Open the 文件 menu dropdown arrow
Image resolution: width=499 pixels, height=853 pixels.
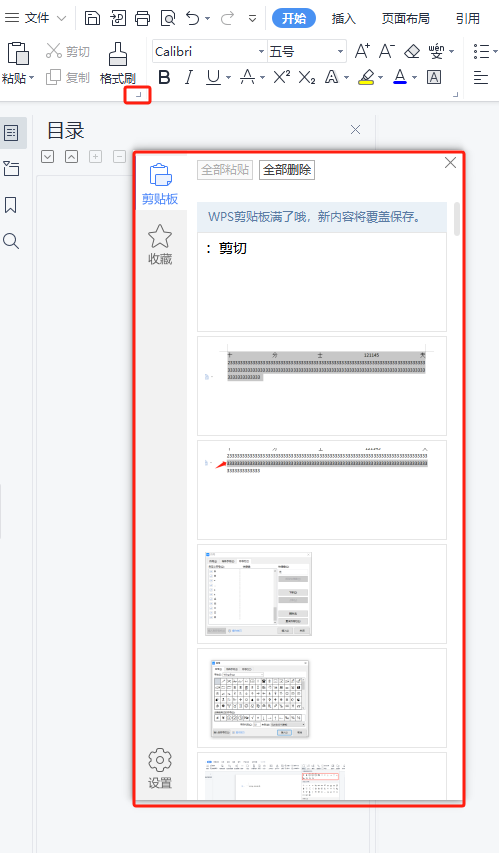[61, 18]
